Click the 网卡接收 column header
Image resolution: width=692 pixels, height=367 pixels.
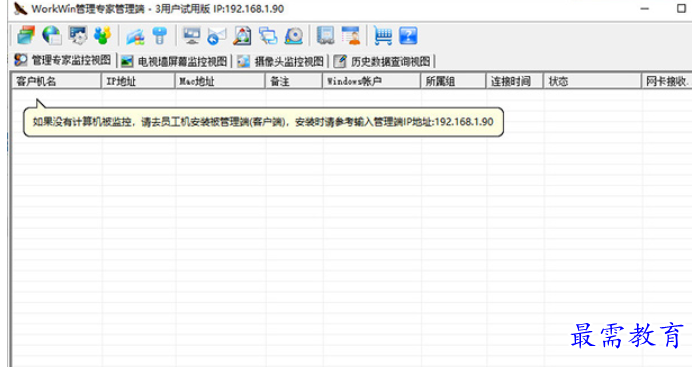666,81
